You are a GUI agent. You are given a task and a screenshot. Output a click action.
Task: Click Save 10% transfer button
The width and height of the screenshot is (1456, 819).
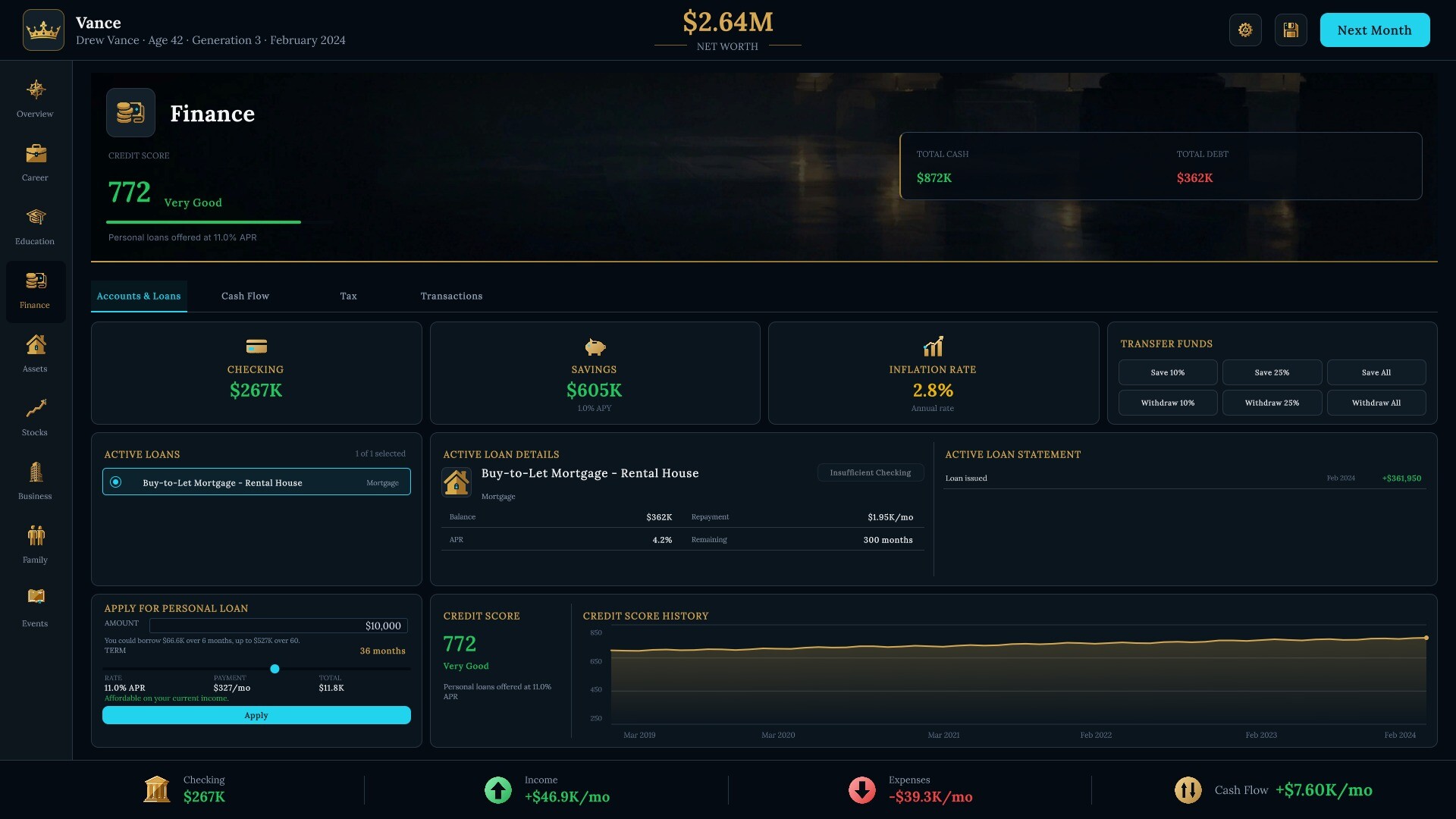point(1167,372)
